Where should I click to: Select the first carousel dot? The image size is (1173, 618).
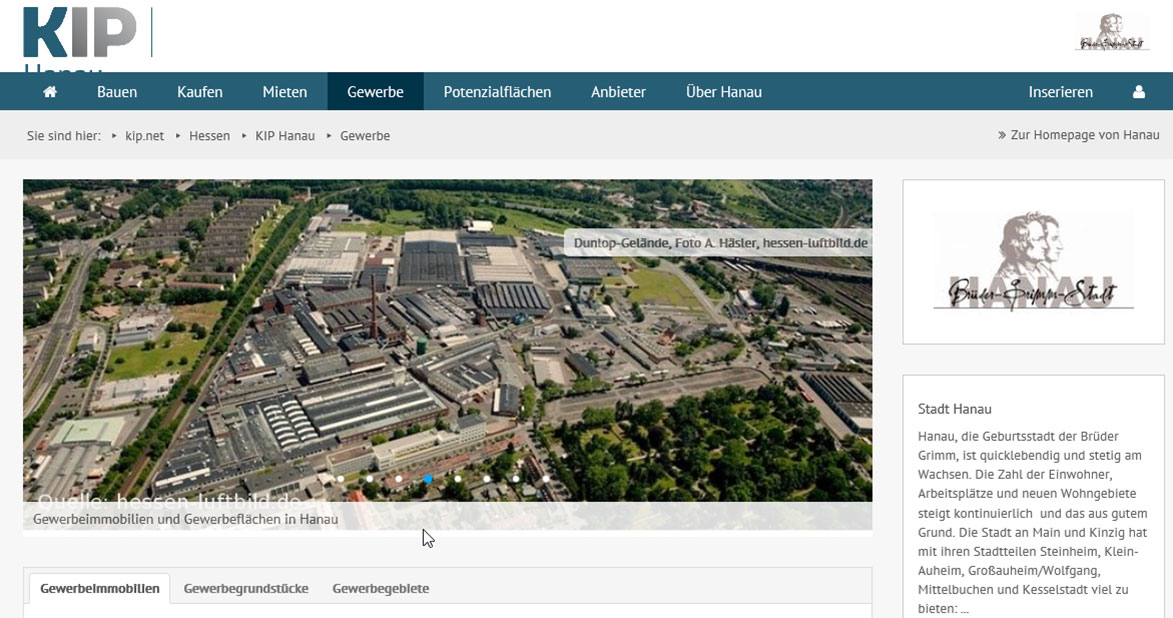pyautogui.click(x=340, y=479)
